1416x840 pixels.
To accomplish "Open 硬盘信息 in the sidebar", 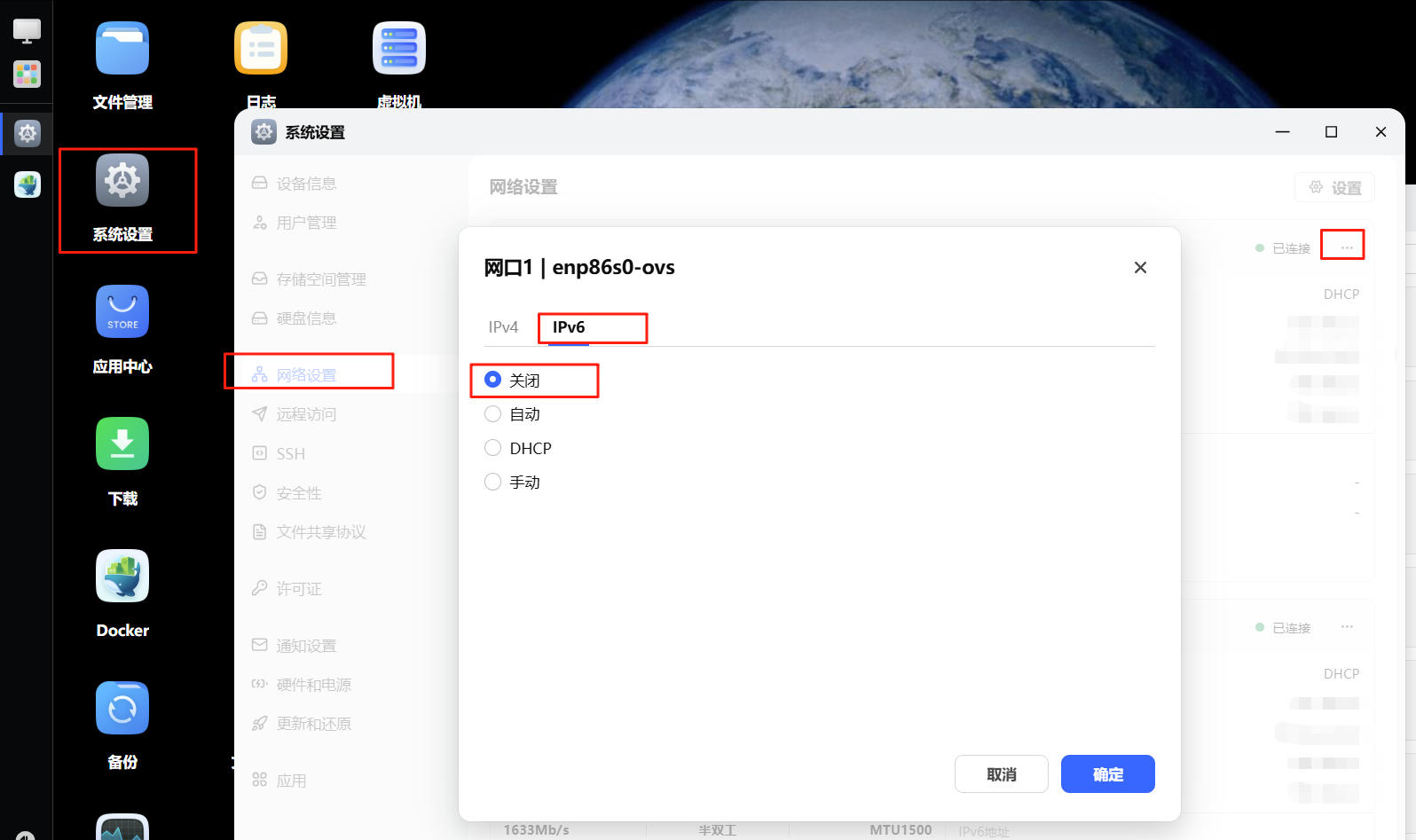I will [x=306, y=318].
